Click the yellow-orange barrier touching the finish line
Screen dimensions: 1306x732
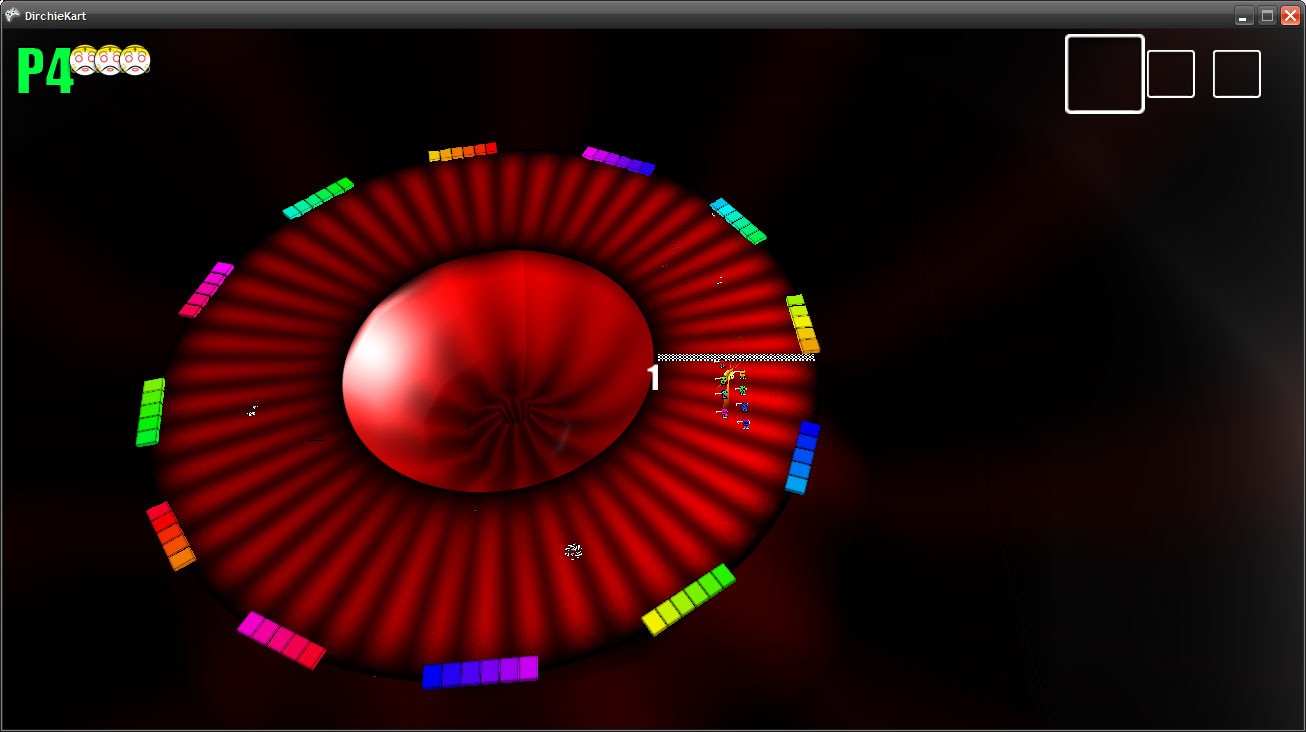point(802,324)
